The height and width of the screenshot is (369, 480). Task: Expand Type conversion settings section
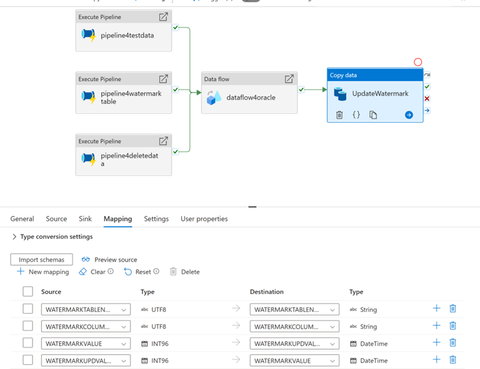coord(52,237)
